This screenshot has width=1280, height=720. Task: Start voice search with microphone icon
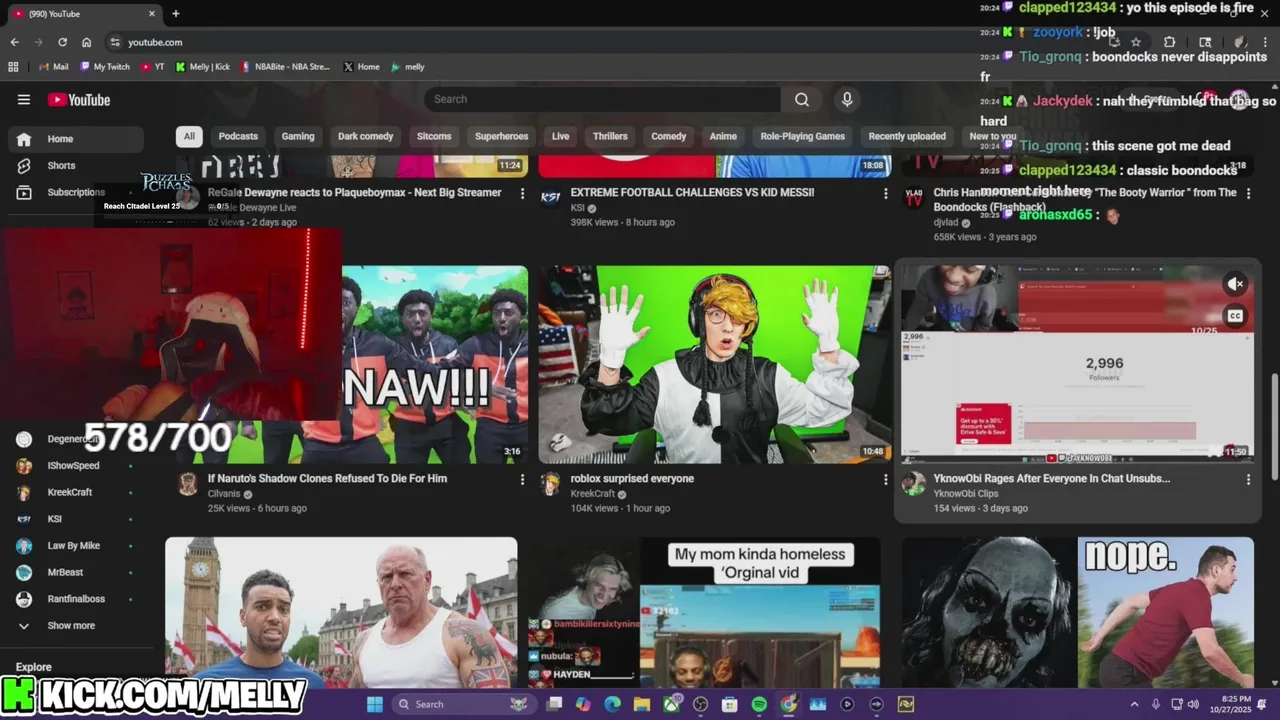tap(847, 99)
